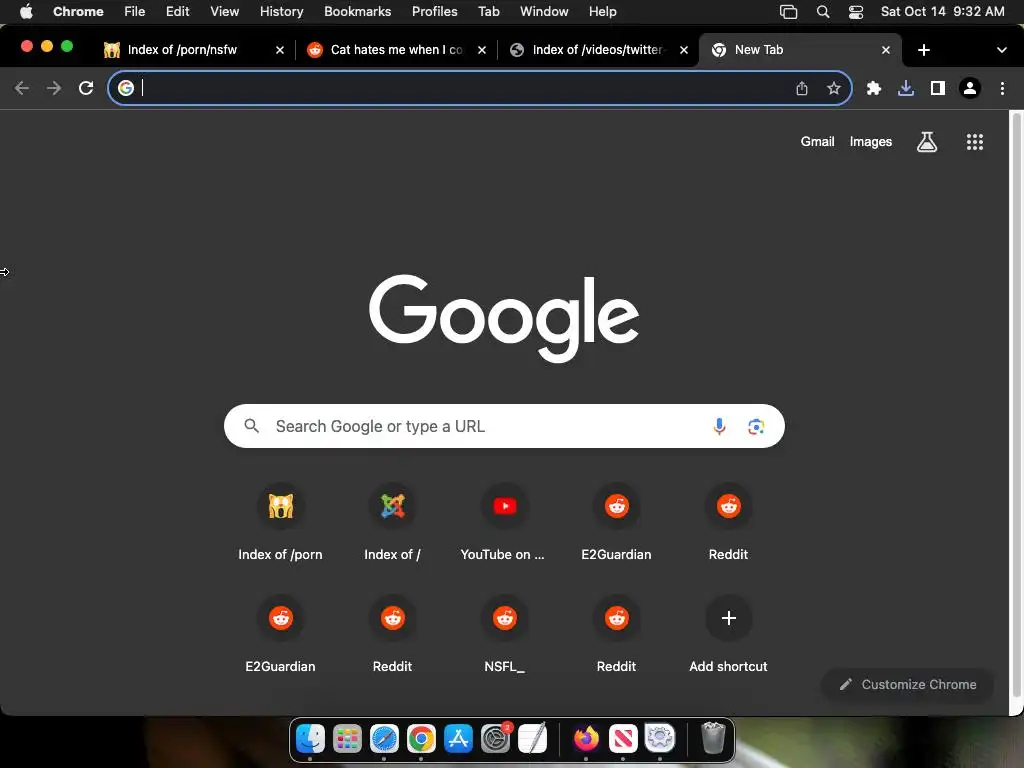
Task: Open the Apple menu
Action: click(26, 11)
